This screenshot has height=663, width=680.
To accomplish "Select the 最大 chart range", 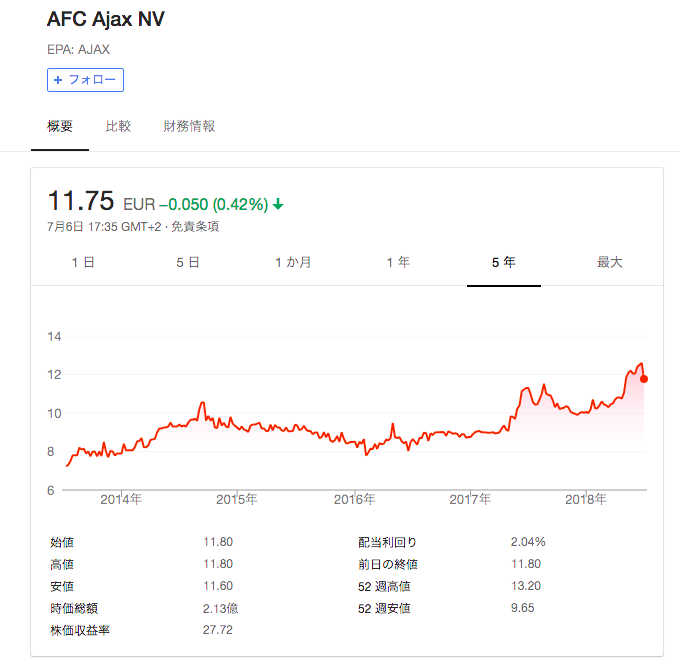I will tap(610, 262).
